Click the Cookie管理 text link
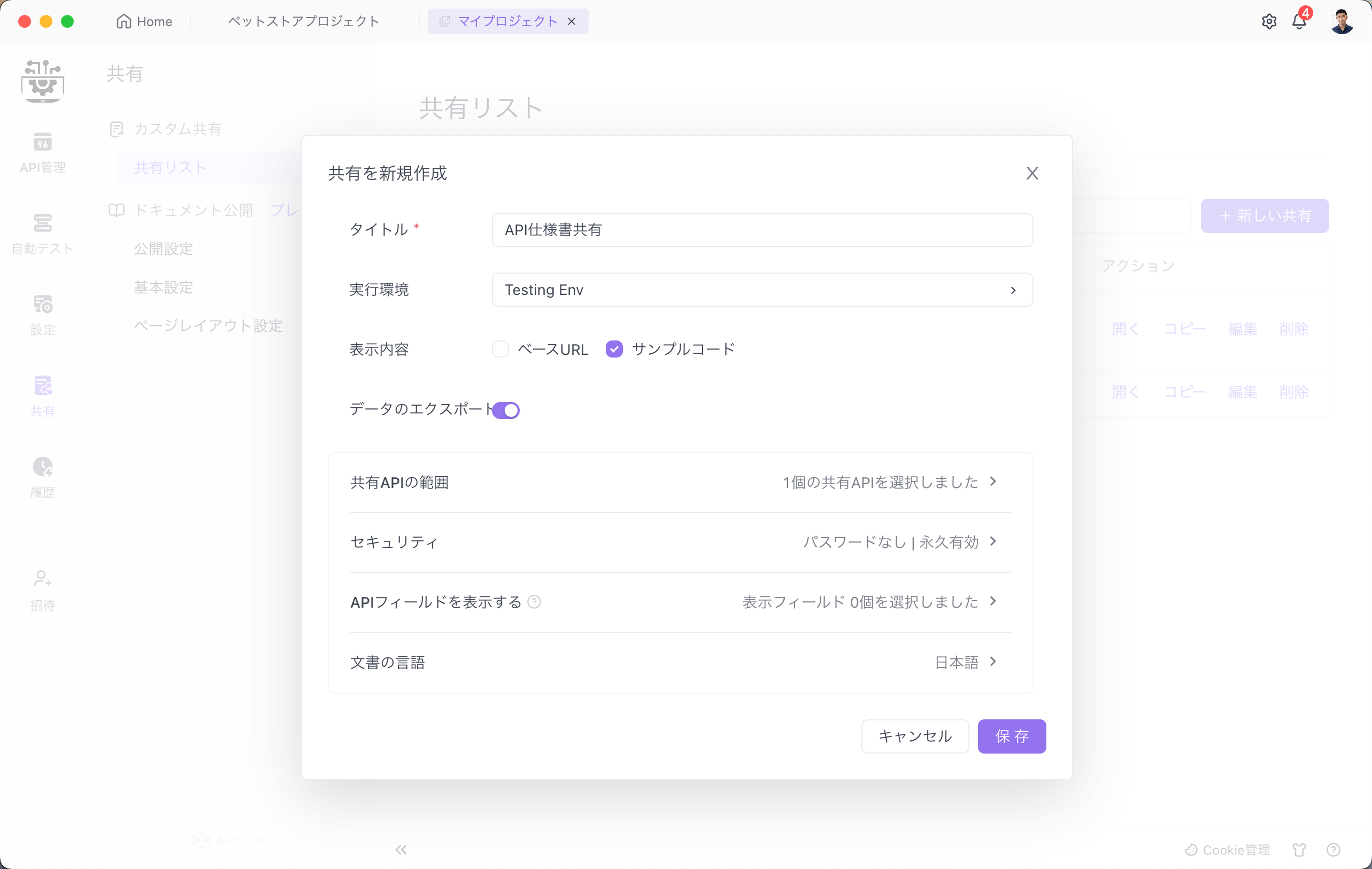The width and height of the screenshot is (1372, 869). point(1236,850)
